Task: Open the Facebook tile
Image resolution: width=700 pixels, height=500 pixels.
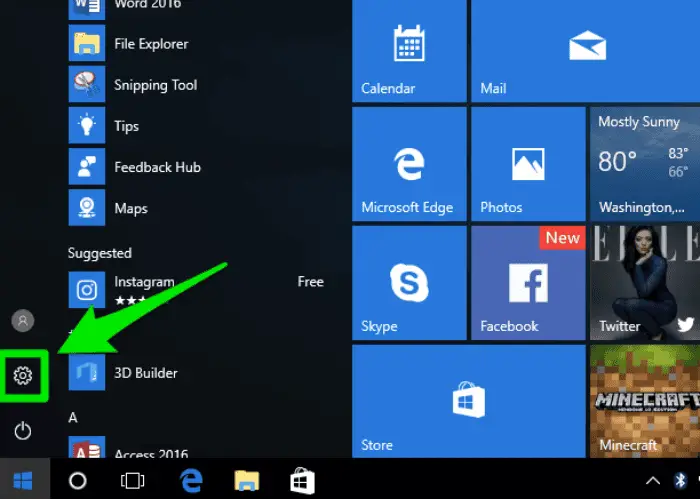Action: pos(529,283)
